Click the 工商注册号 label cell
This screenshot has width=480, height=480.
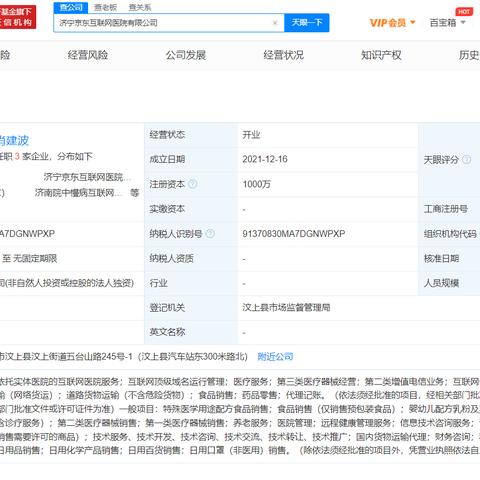point(449,209)
